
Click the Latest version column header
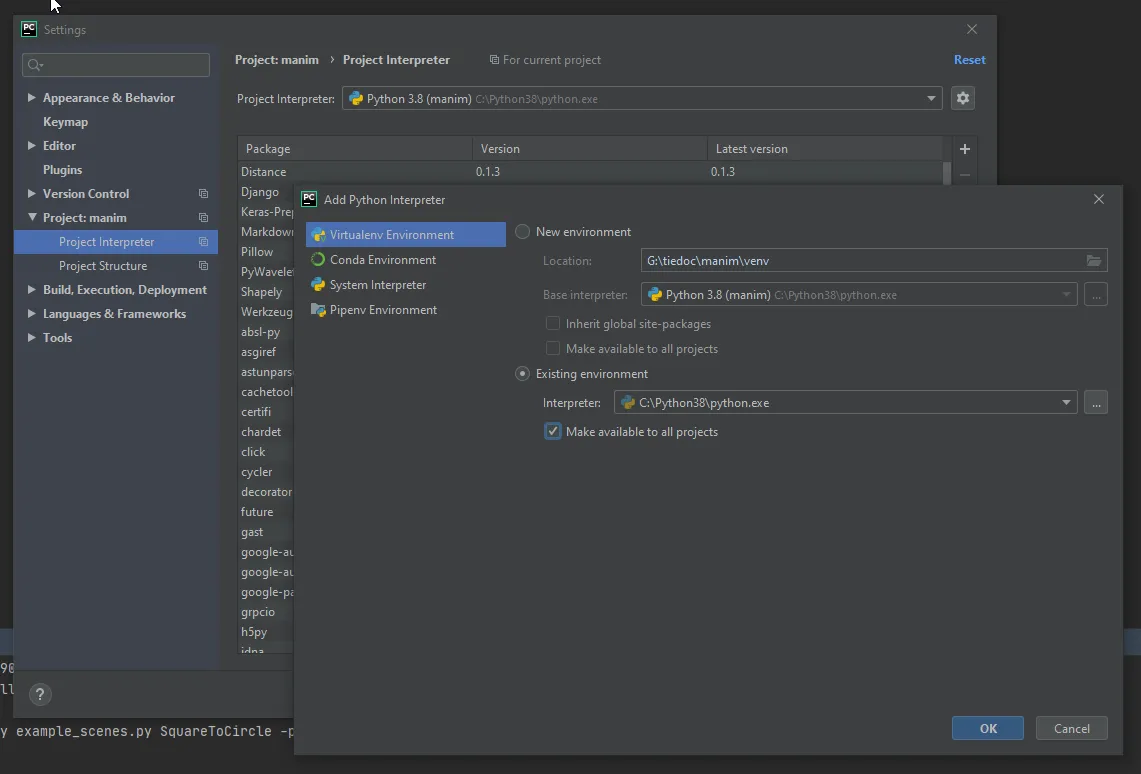click(825, 148)
